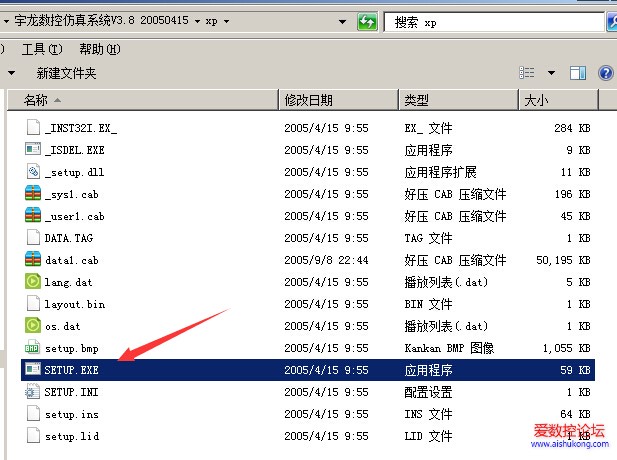The width and height of the screenshot is (617, 460).
Task: Click the SETUP.INI settings file icon
Action: [x=32, y=392]
